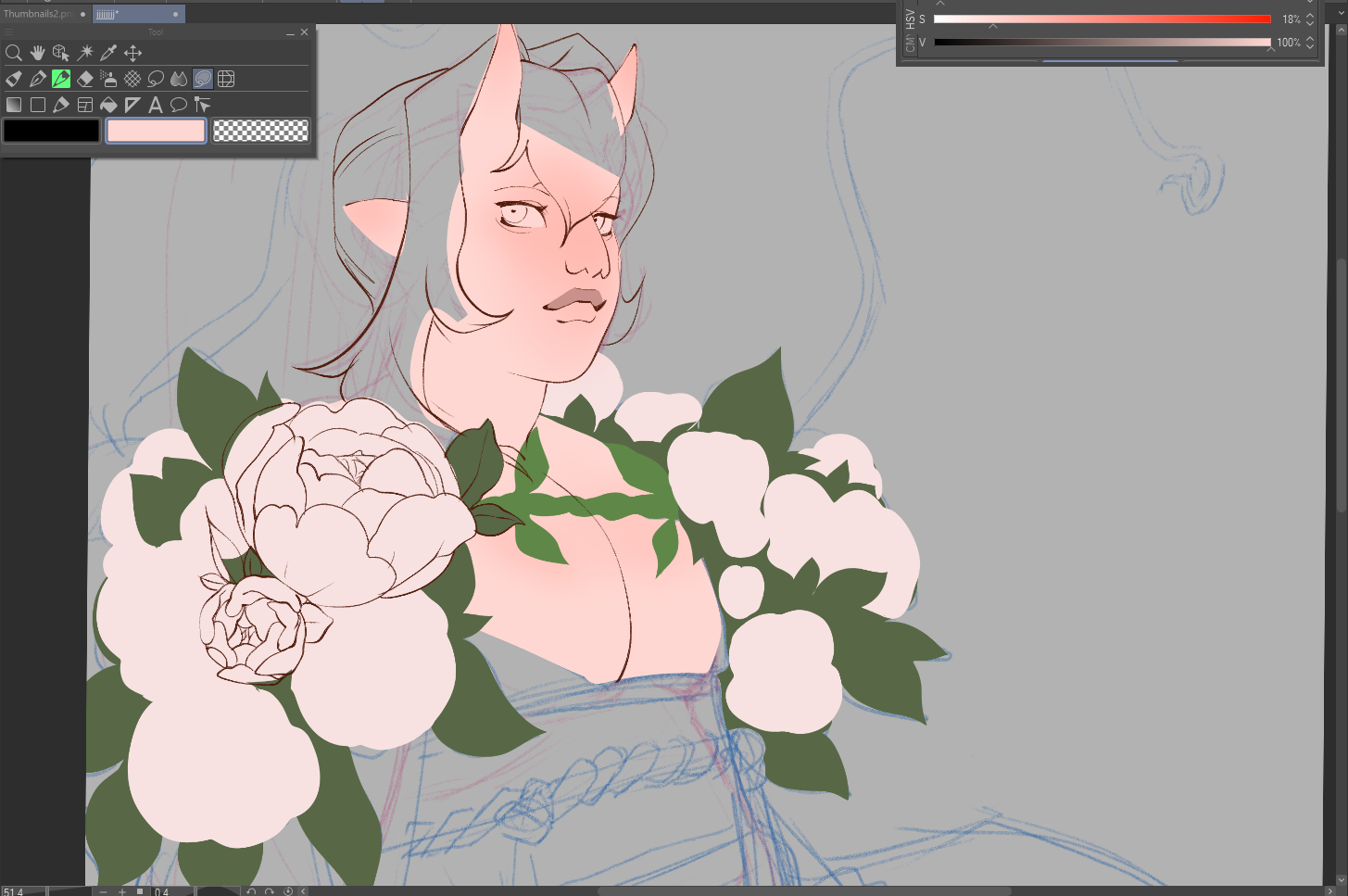Pick the Eyedropper tool
1348x896 pixels.
108,53
